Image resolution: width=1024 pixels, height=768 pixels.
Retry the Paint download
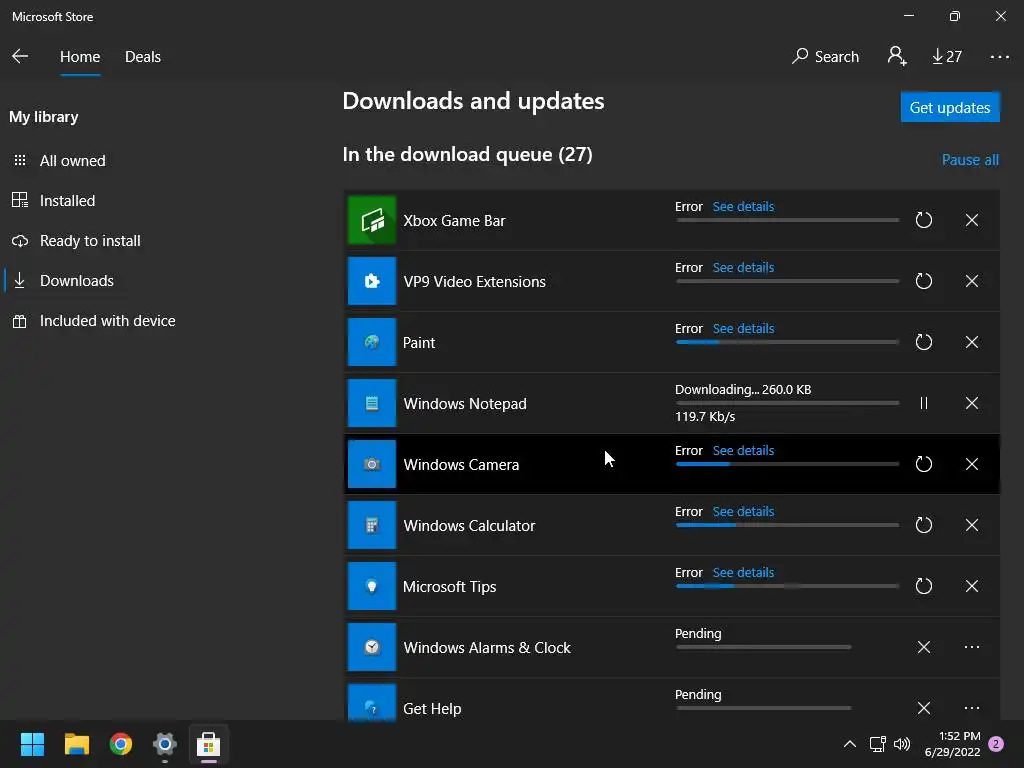(923, 342)
